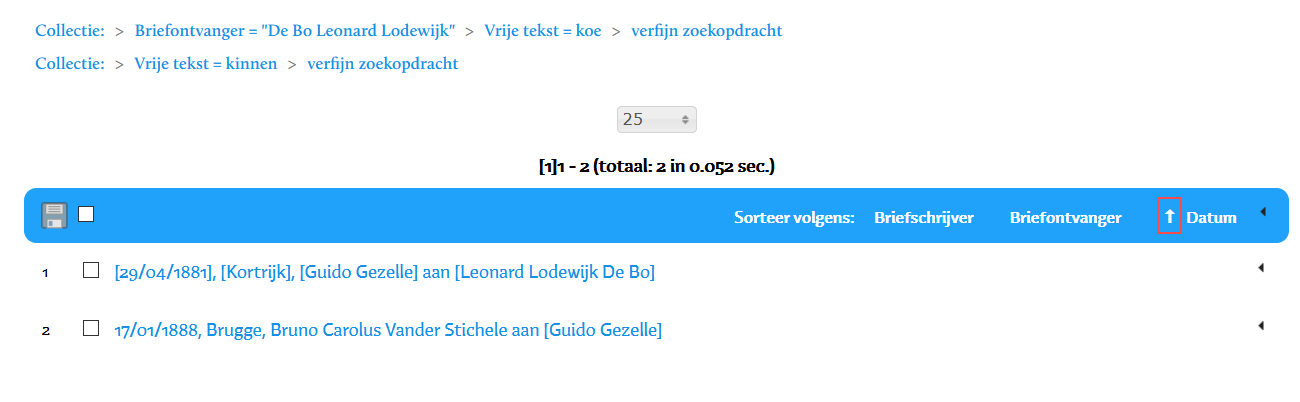Toggle the select-all checkbox in header
This screenshot has height=402, width=1300.
86,214
